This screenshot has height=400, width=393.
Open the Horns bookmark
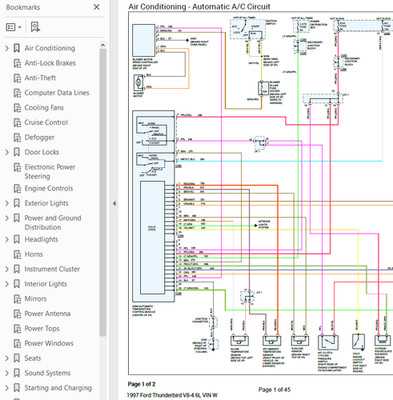pyautogui.click(x=33, y=254)
